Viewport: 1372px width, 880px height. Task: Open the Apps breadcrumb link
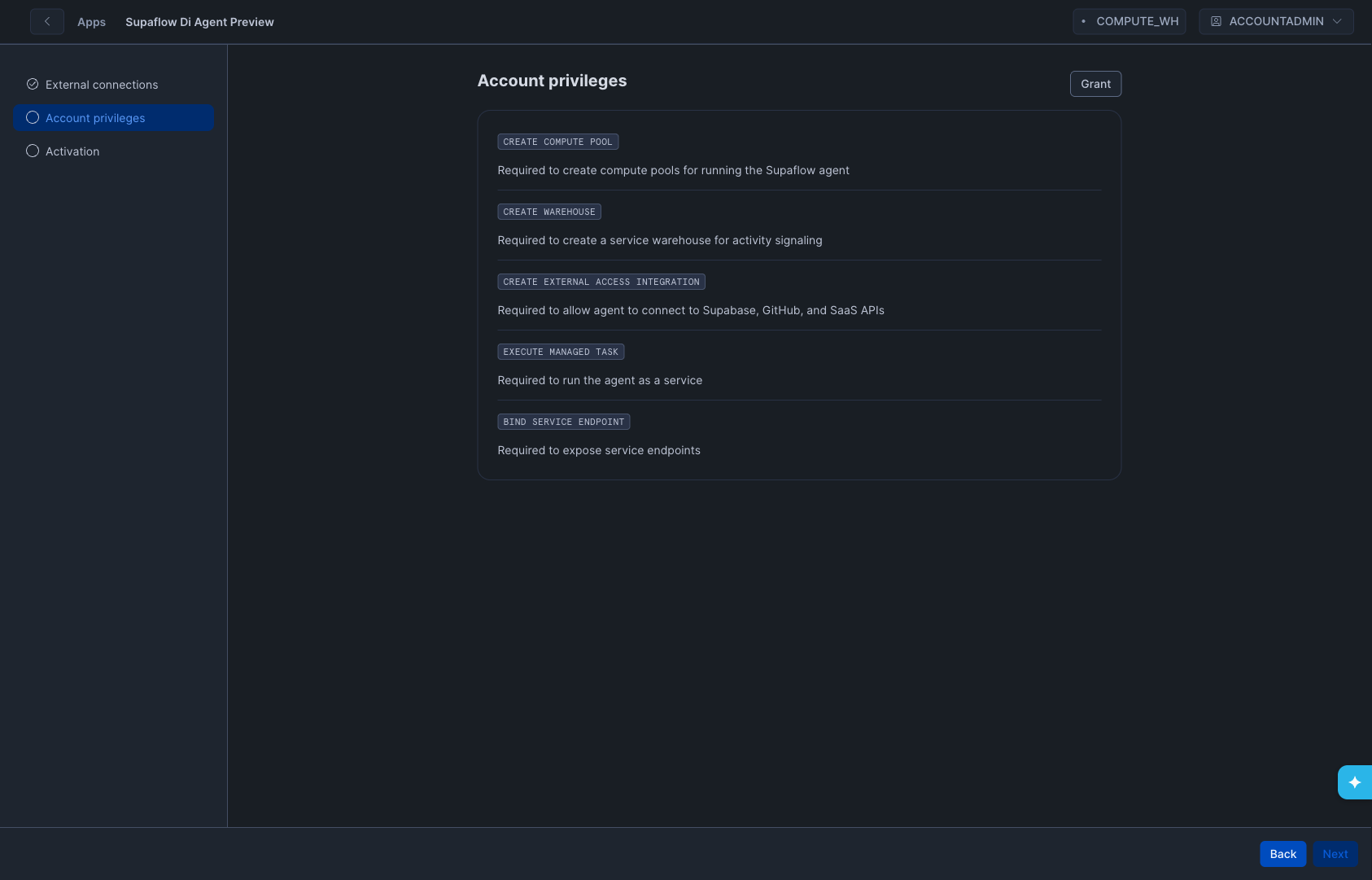coord(91,22)
